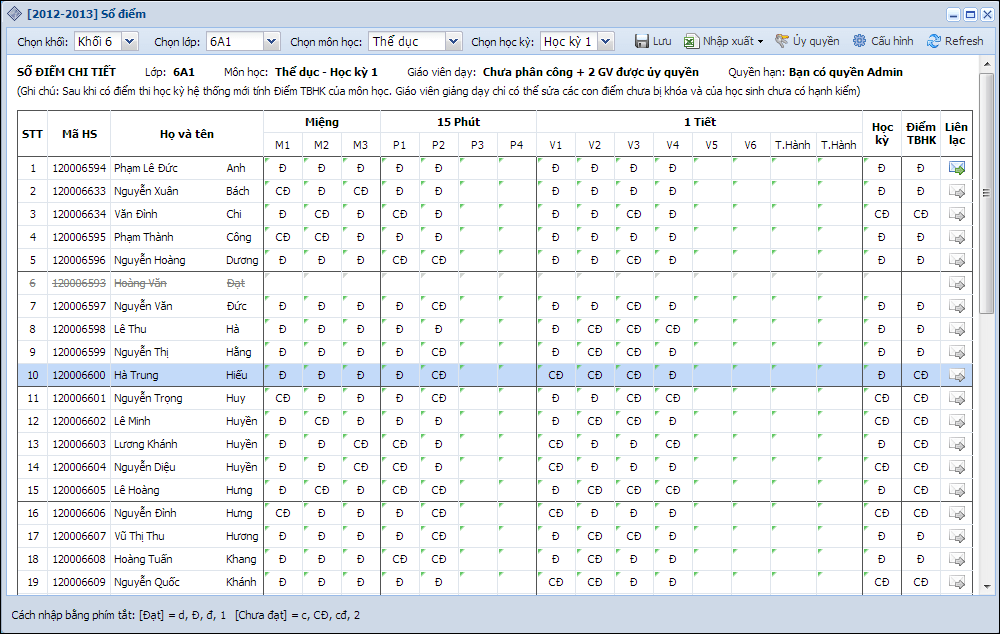Open the Chọn lớp class dropdown

[x=271, y=41]
